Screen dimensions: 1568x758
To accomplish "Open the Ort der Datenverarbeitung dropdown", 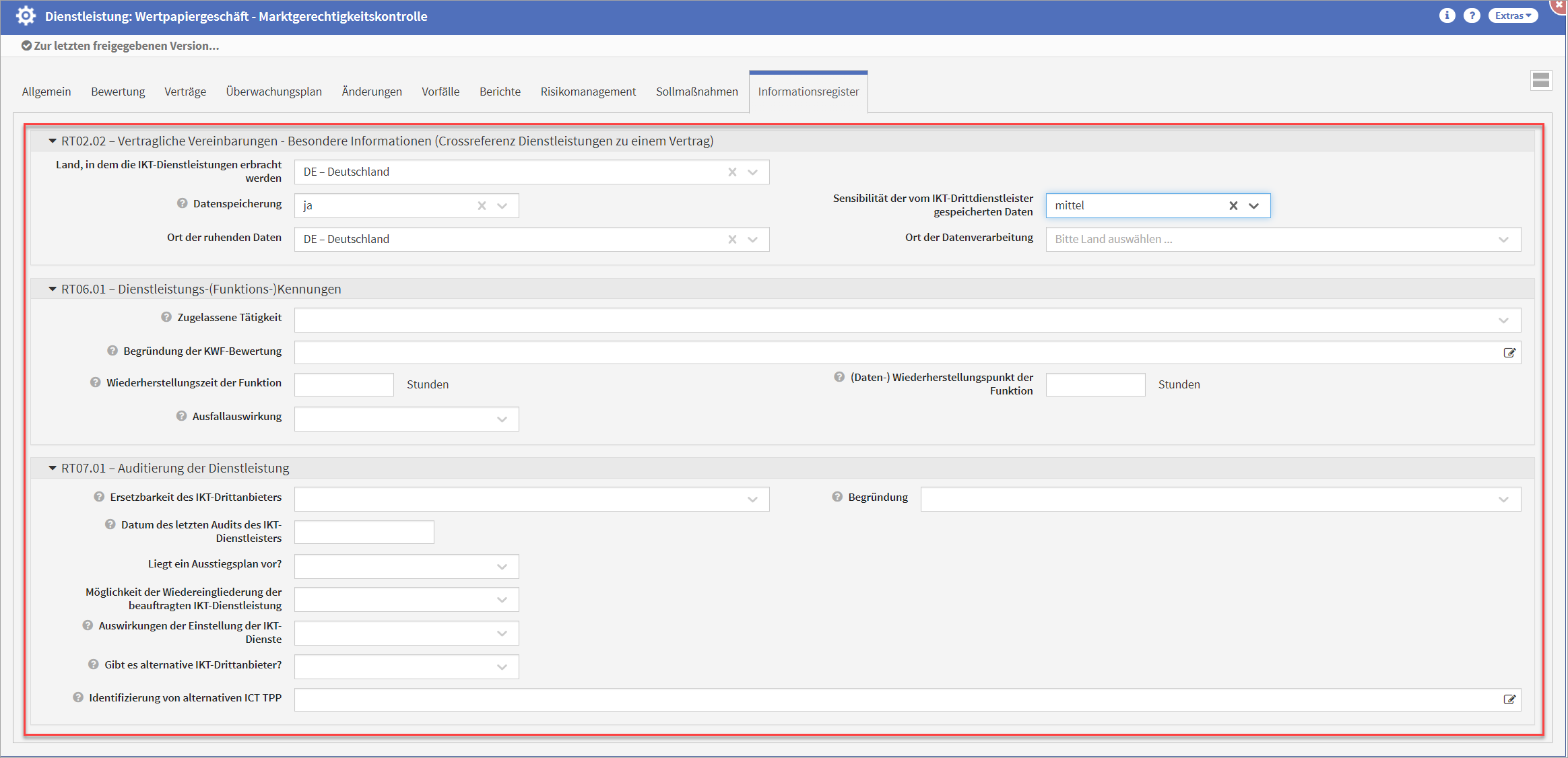I will 1503,240.
